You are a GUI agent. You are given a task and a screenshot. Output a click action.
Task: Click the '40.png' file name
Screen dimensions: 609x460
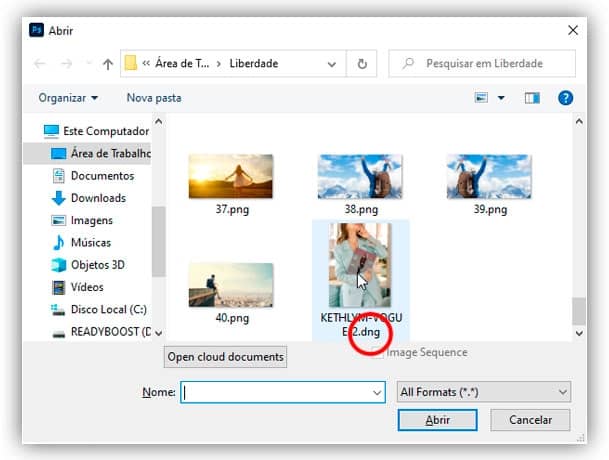click(x=232, y=318)
